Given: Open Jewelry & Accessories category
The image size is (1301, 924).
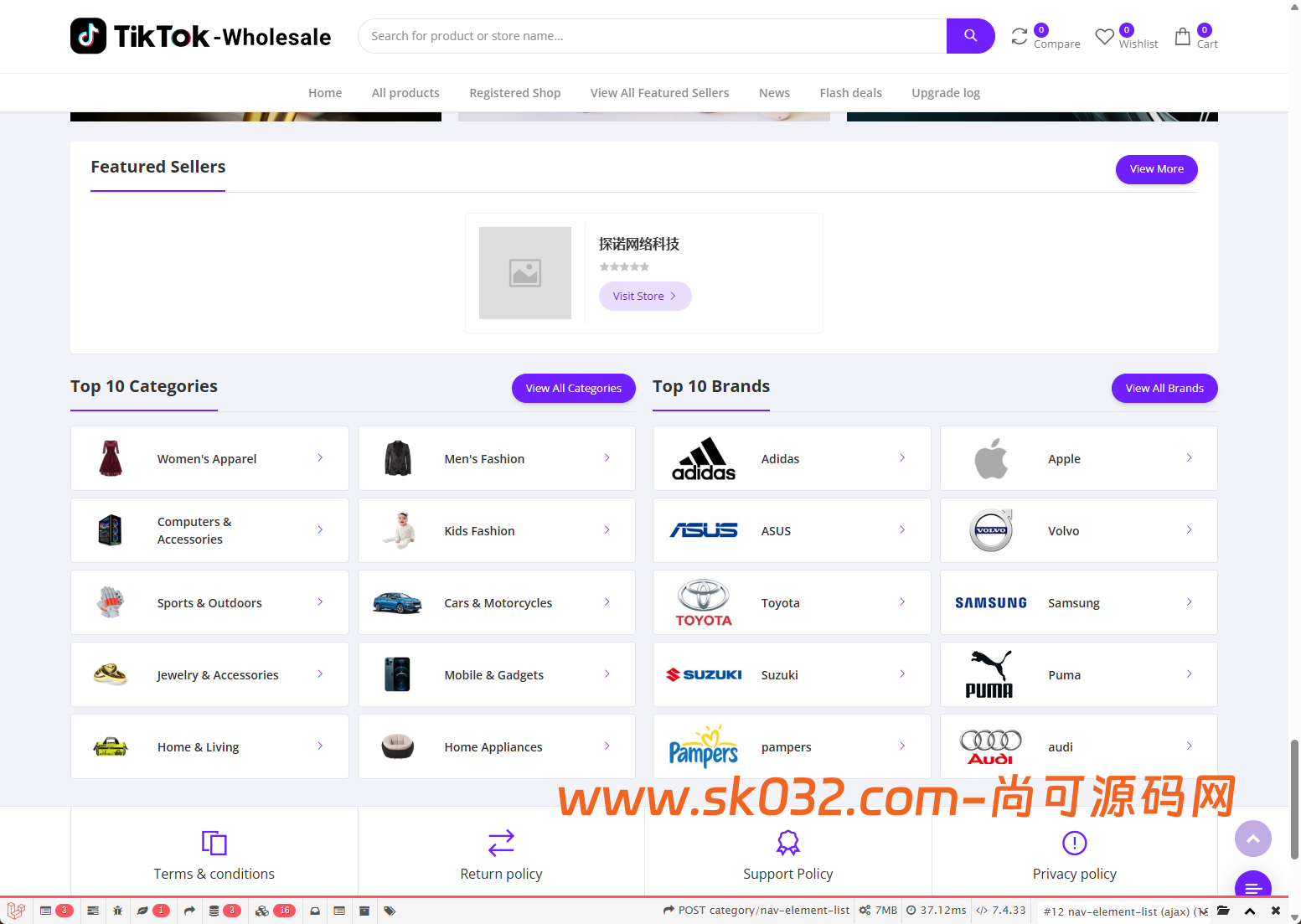Looking at the screenshot, I should pyautogui.click(x=209, y=674).
